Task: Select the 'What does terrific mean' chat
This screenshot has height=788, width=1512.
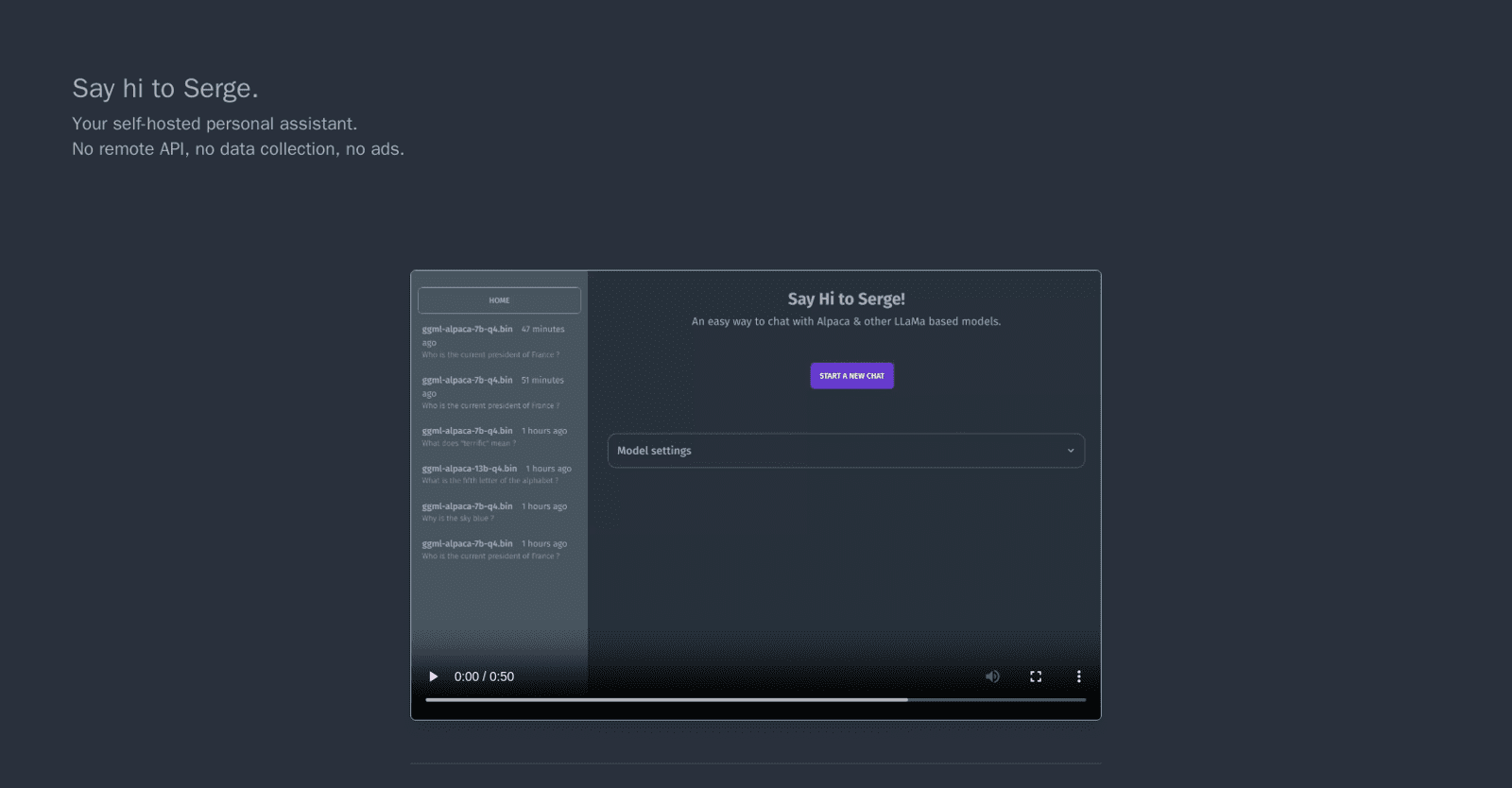Action: (493, 437)
